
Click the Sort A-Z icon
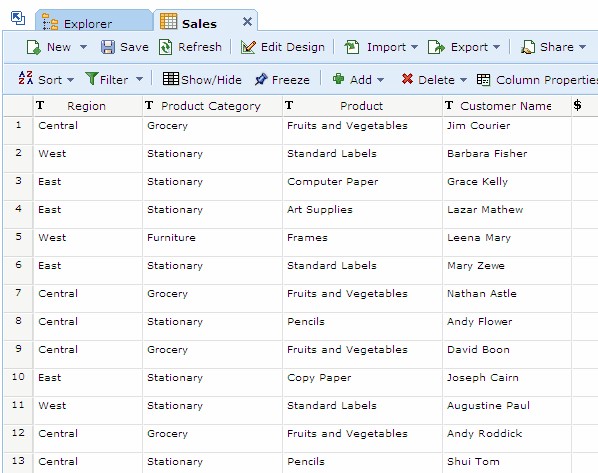(26, 78)
